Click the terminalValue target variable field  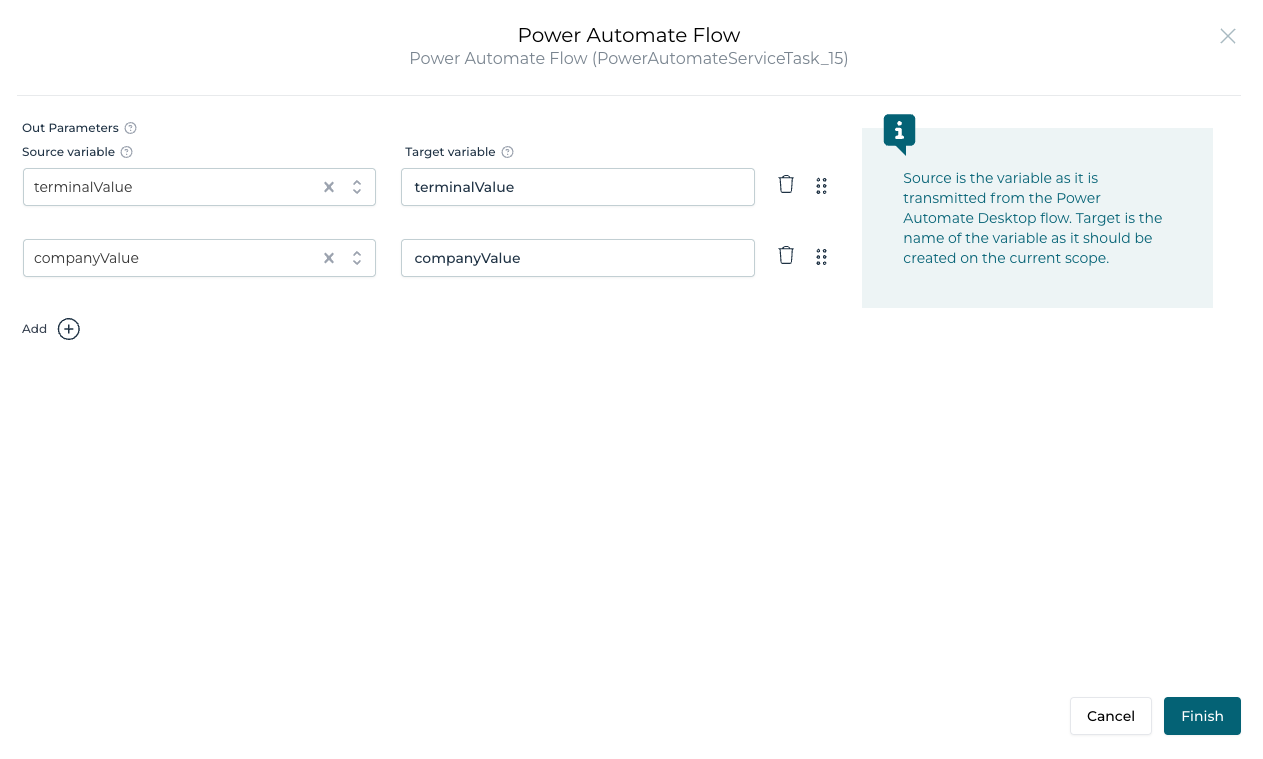(x=577, y=186)
